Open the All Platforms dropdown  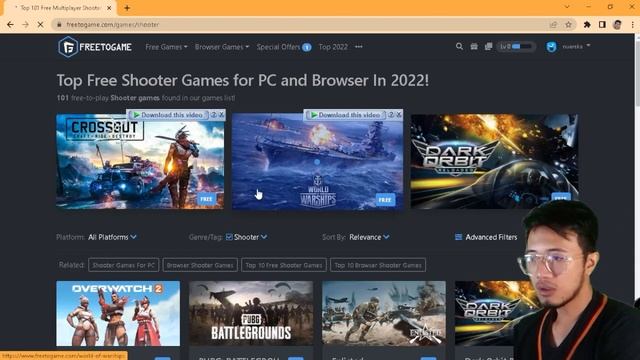pyautogui.click(x=112, y=237)
